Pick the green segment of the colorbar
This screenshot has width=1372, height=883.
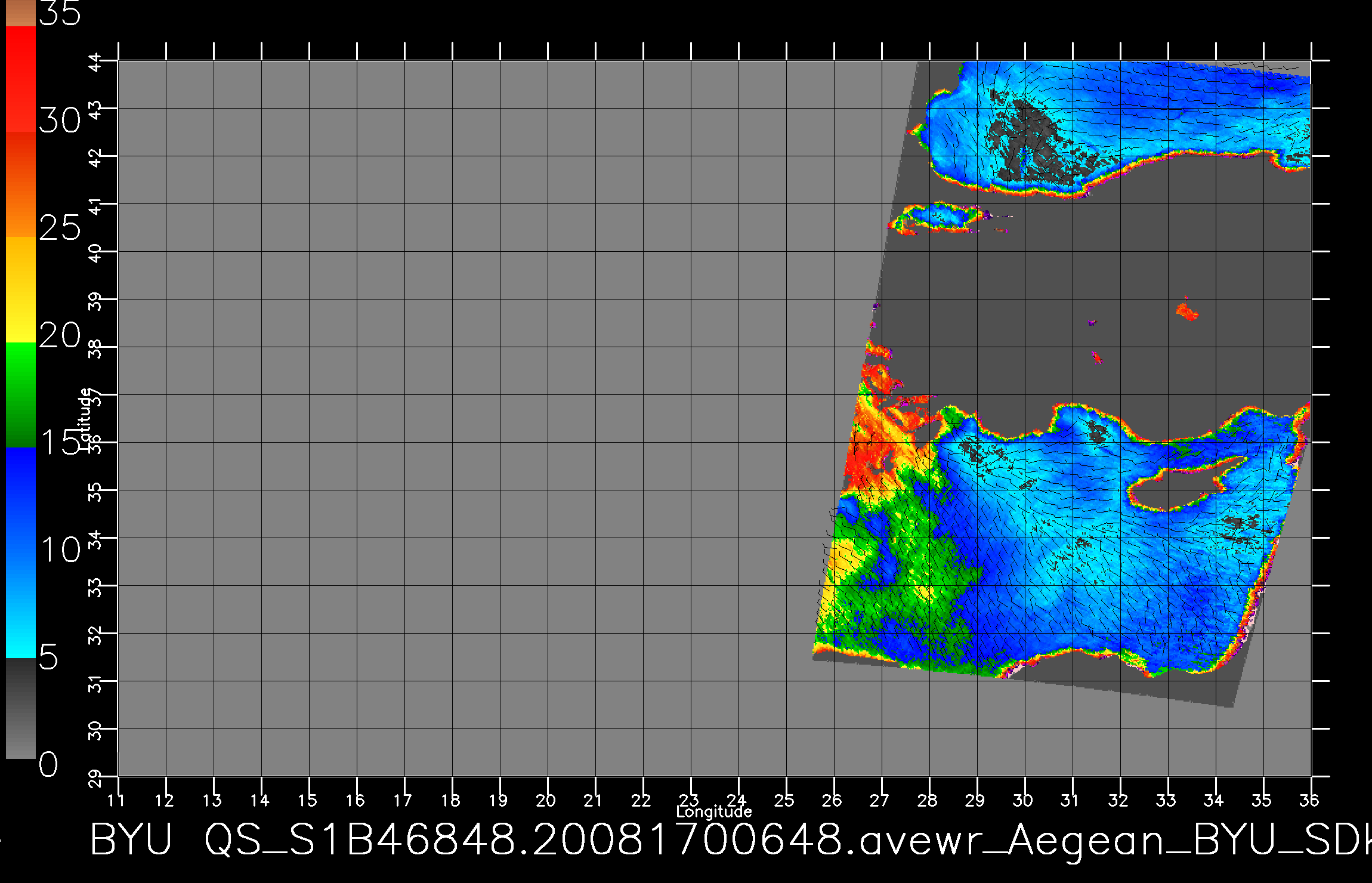pos(21,395)
